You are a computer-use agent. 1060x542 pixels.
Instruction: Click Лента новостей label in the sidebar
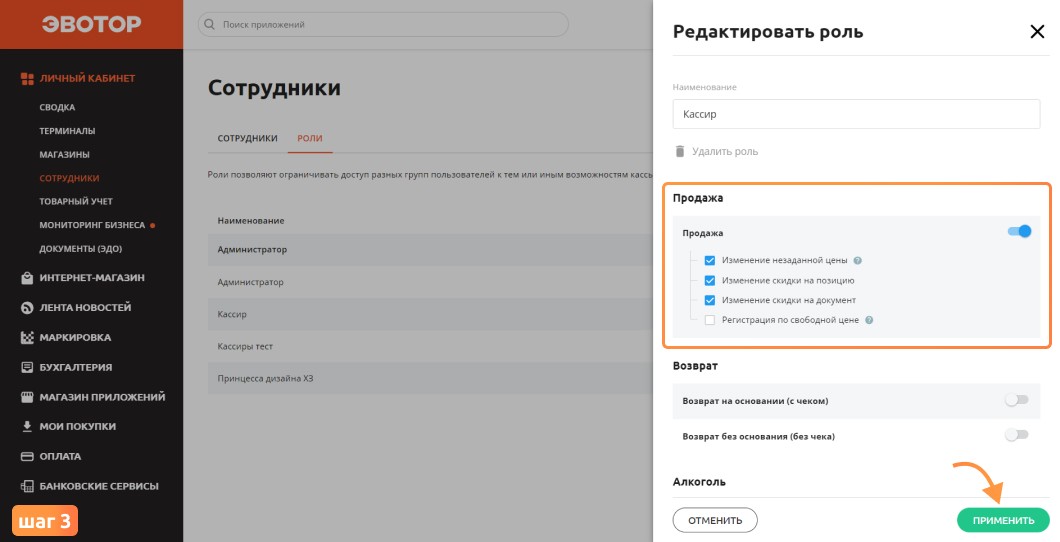[85, 307]
